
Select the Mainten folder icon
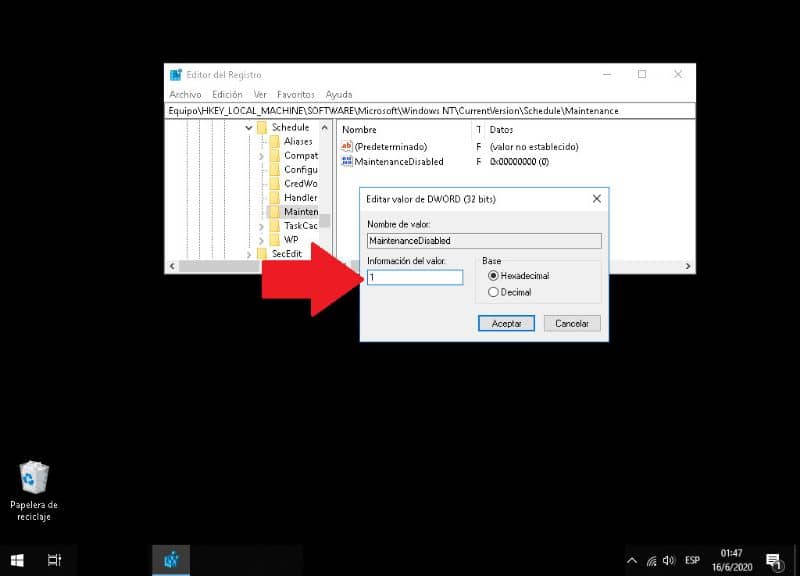[x=274, y=212]
